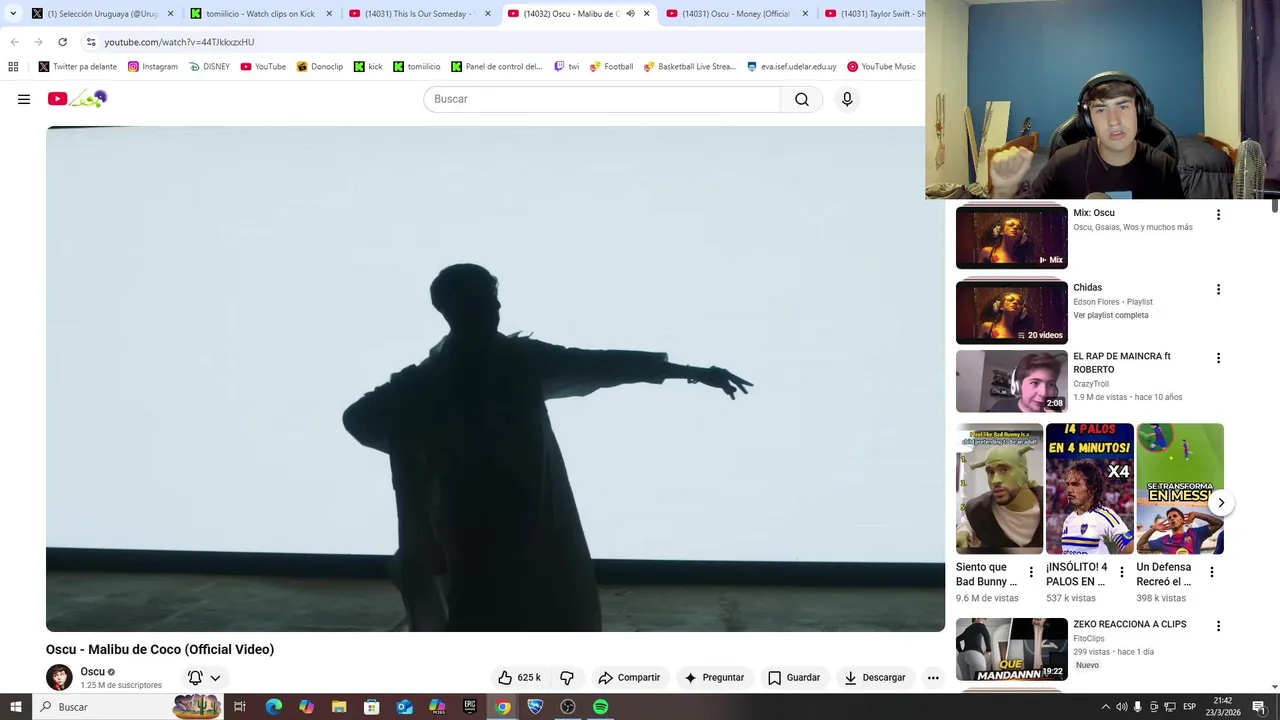Screen dimensions: 1280x720
Task: Show next Shorts with right arrow
Action: point(1221,503)
